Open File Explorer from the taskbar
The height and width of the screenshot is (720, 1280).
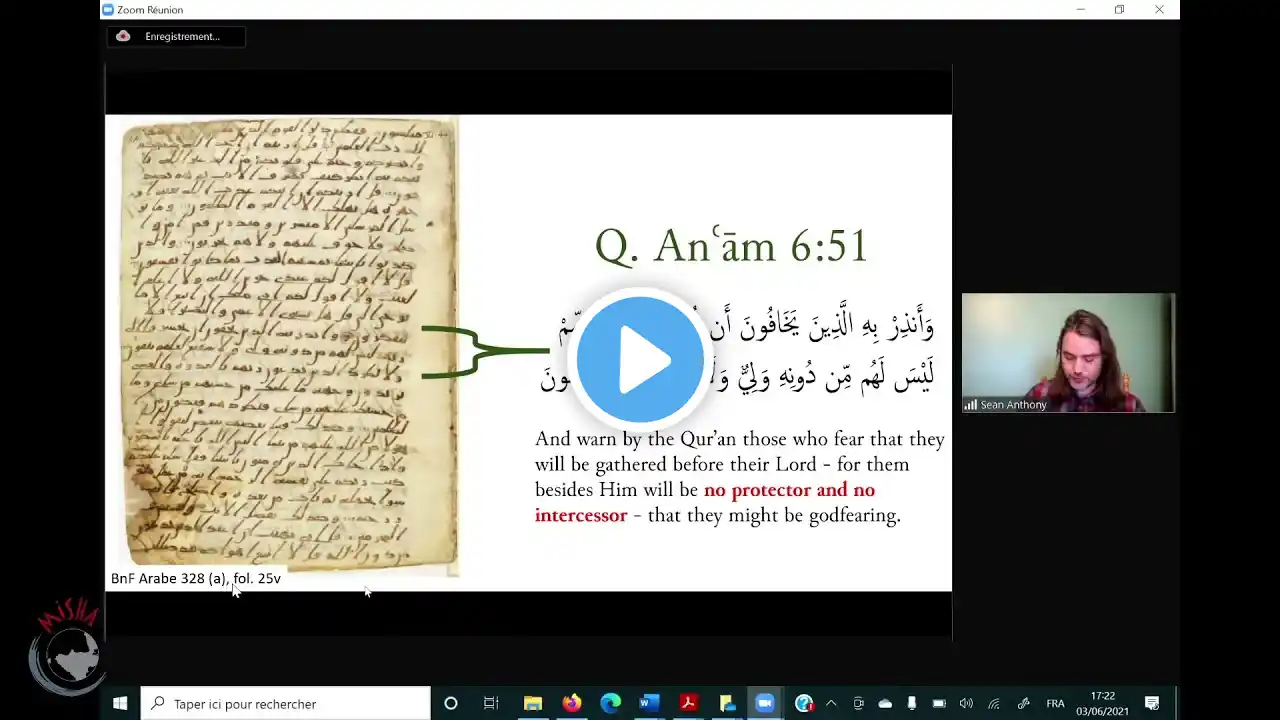(532, 704)
